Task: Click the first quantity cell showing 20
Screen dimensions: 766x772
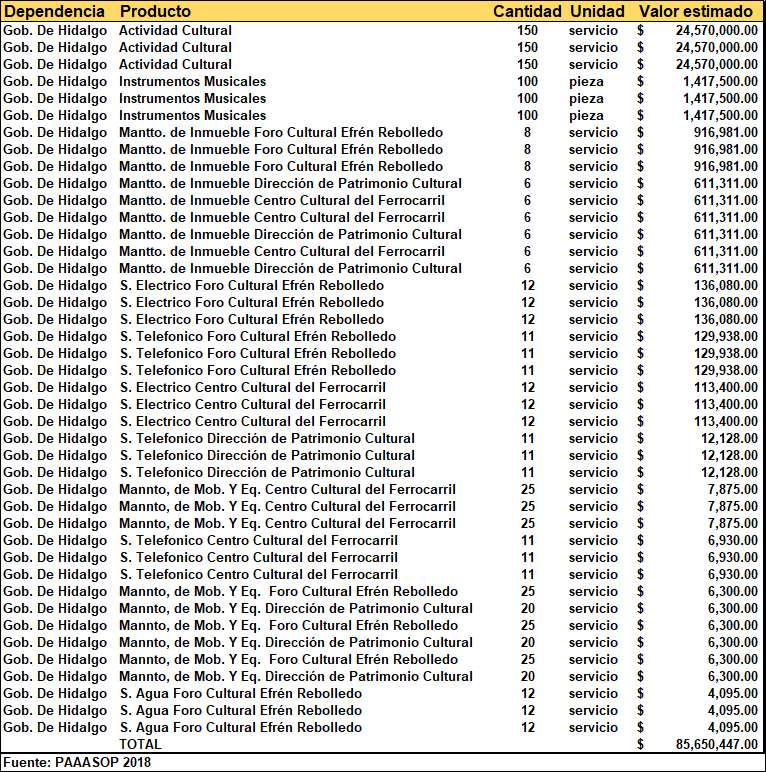Action: point(528,608)
